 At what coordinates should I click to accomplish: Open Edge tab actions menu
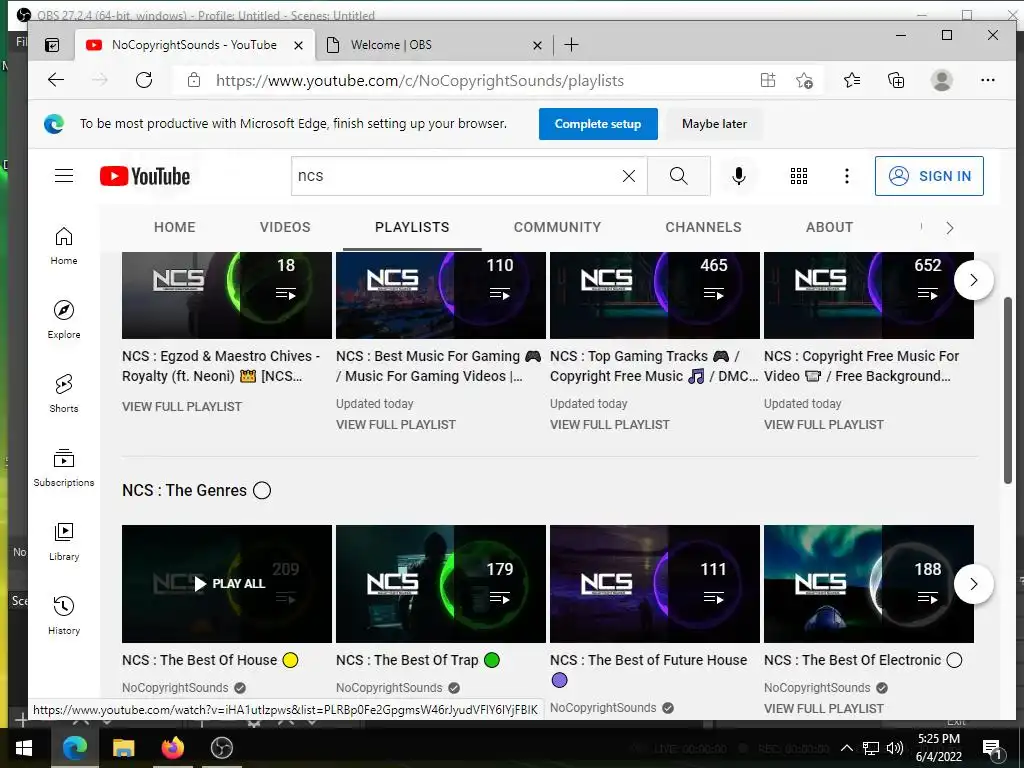point(52,45)
